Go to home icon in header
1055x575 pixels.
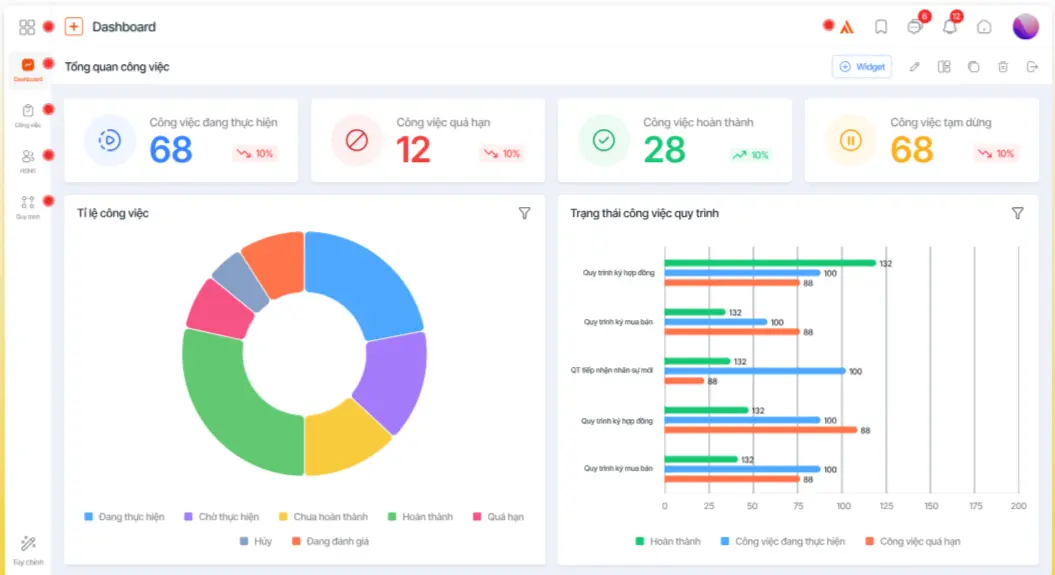coord(984,27)
